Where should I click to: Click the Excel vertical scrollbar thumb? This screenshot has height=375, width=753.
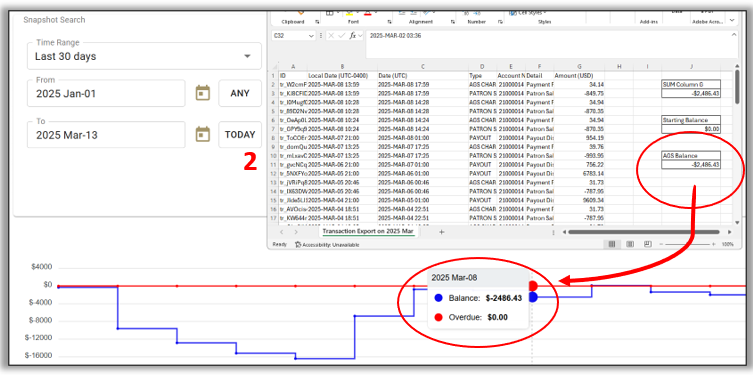point(737,88)
